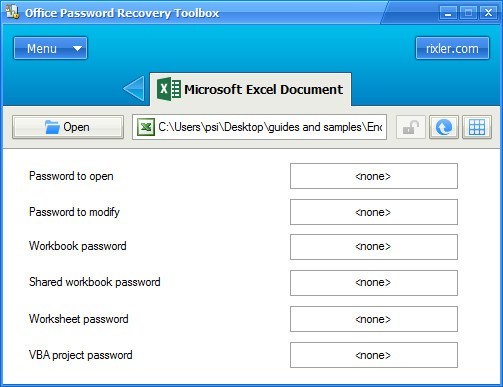Click the file path field

[x=259, y=127]
